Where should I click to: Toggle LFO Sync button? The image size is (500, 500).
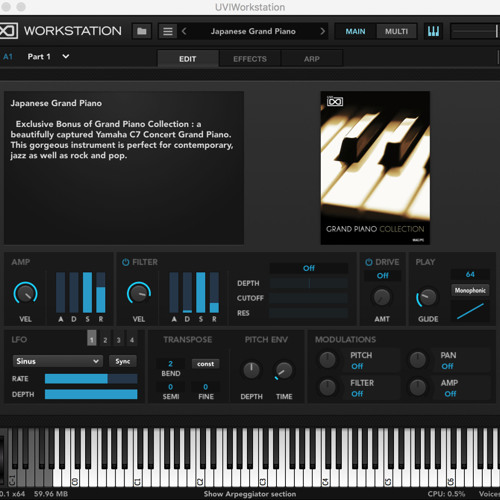[123, 361]
